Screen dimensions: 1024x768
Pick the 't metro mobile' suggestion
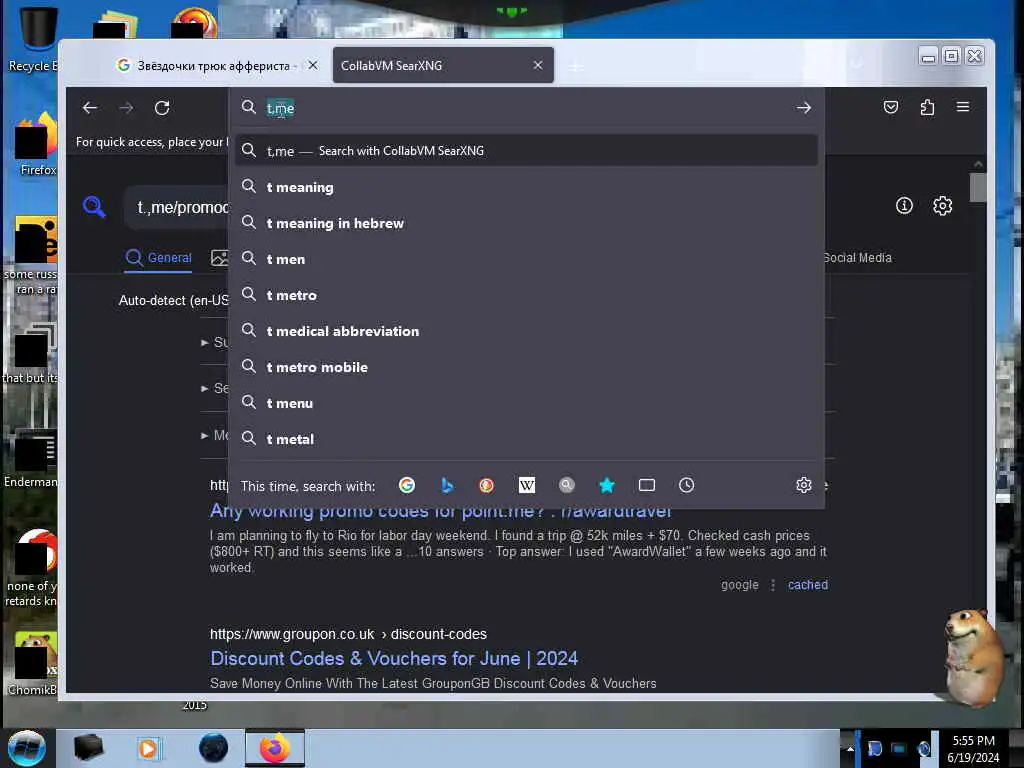coord(526,367)
